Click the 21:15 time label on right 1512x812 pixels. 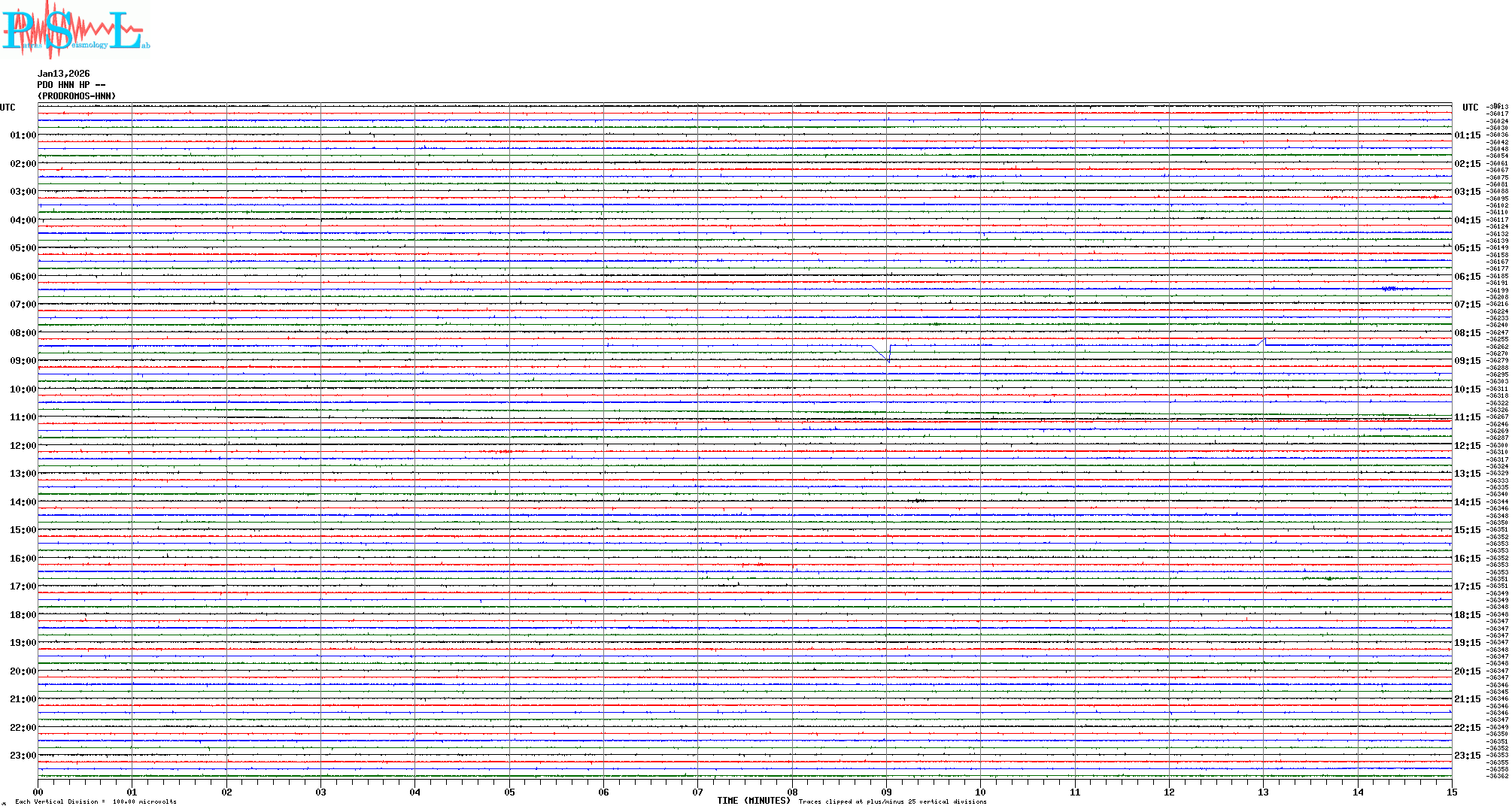click(1467, 699)
